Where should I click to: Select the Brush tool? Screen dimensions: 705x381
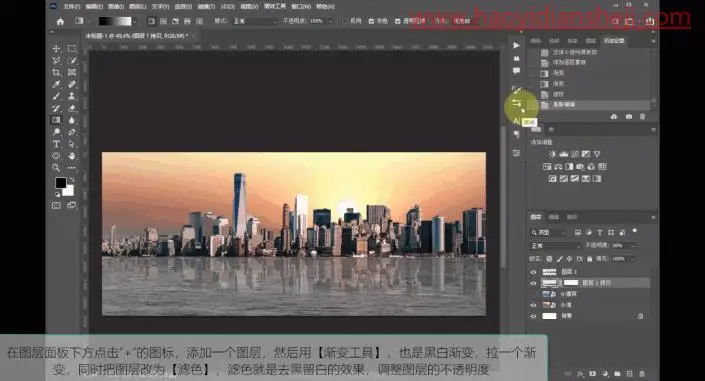click(x=56, y=96)
